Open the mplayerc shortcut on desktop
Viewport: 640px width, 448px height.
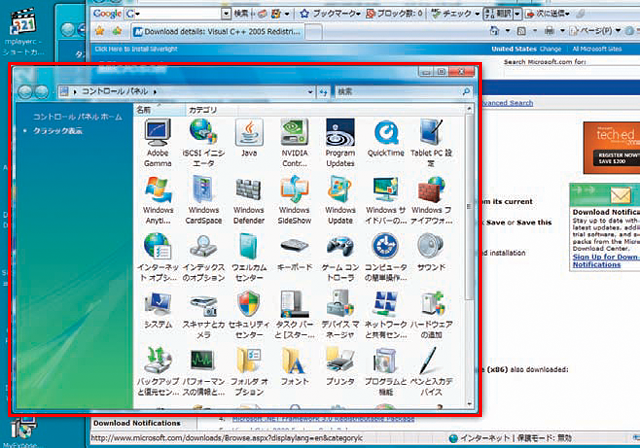click(x=23, y=32)
